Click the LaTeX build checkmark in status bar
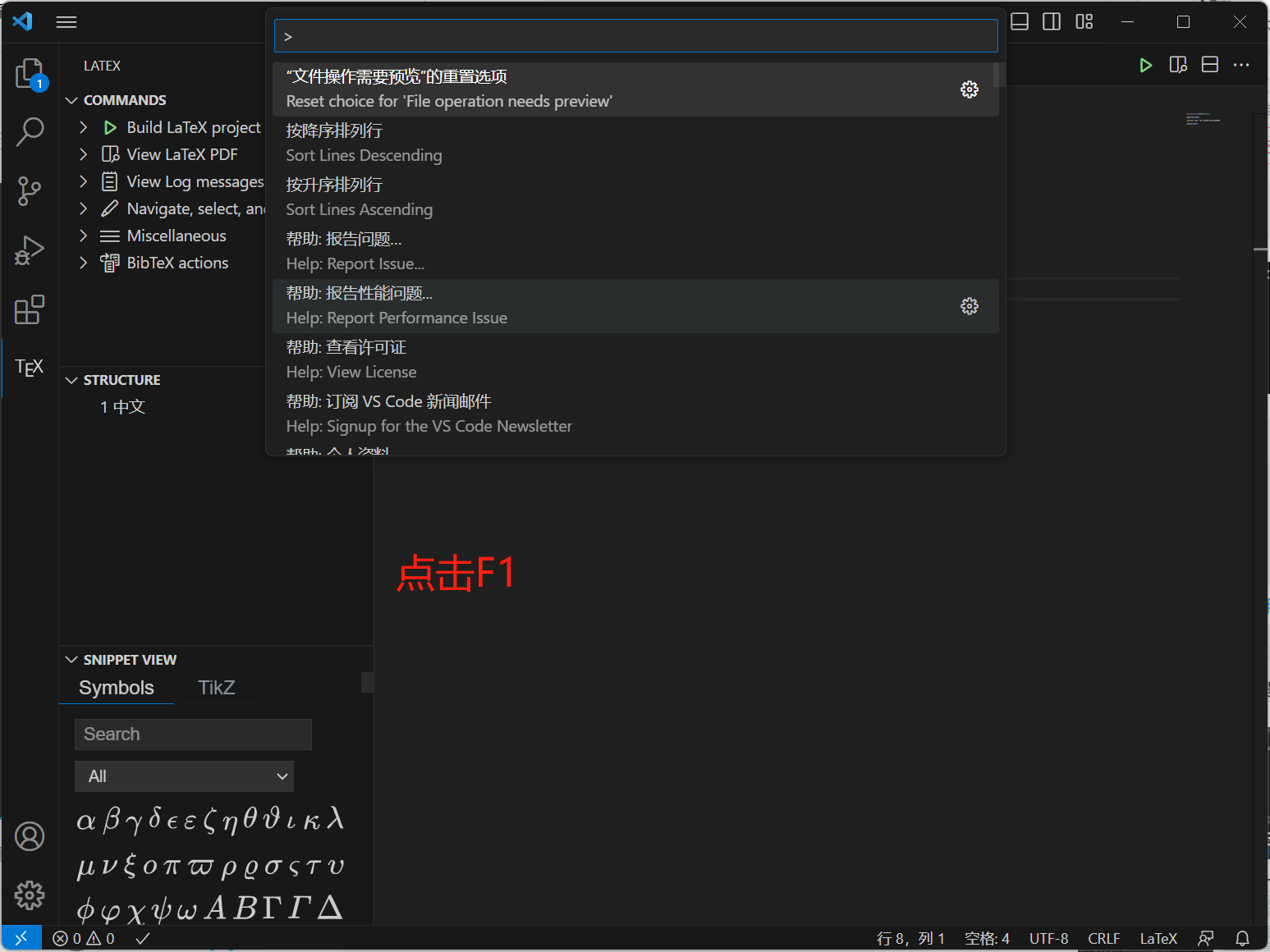The height and width of the screenshot is (952, 1270). coord(143,938)
